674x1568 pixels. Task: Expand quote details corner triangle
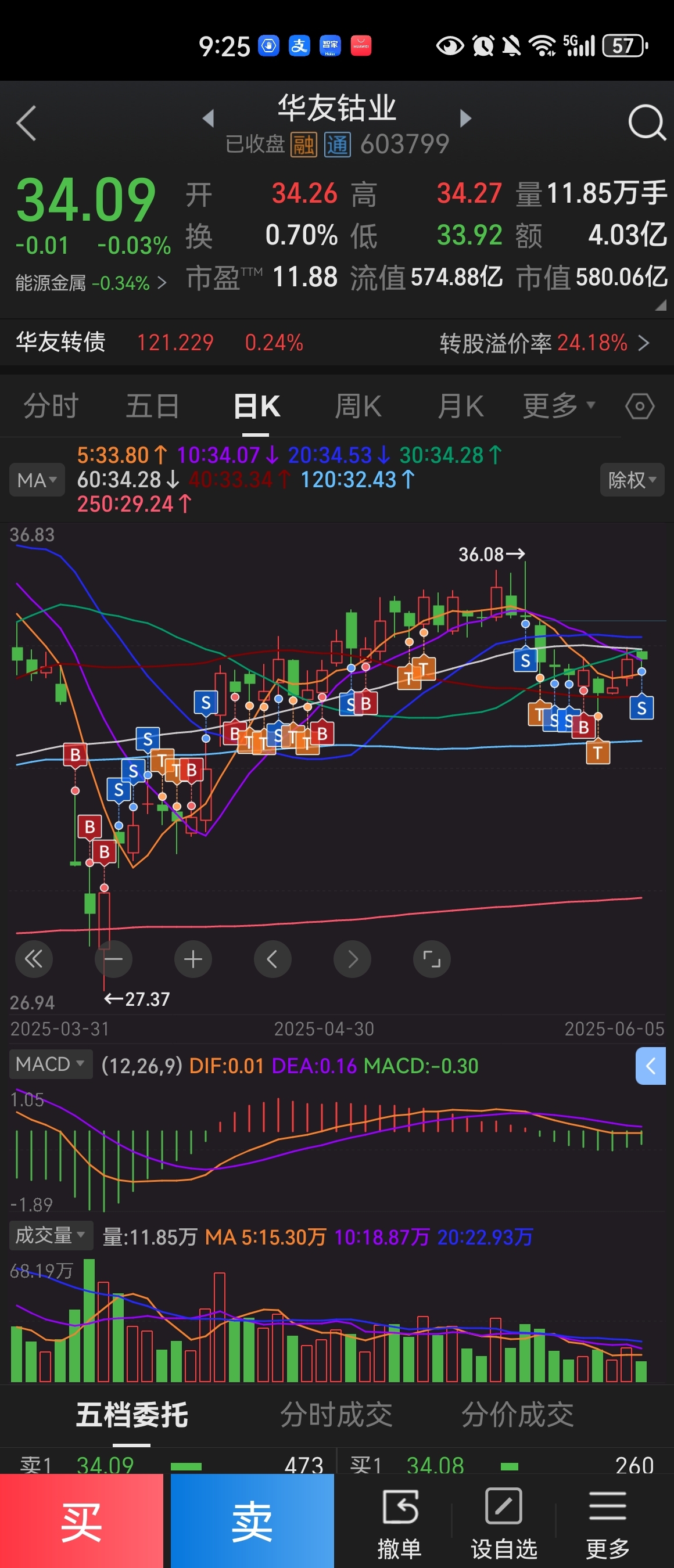click(x=660, y=306)
